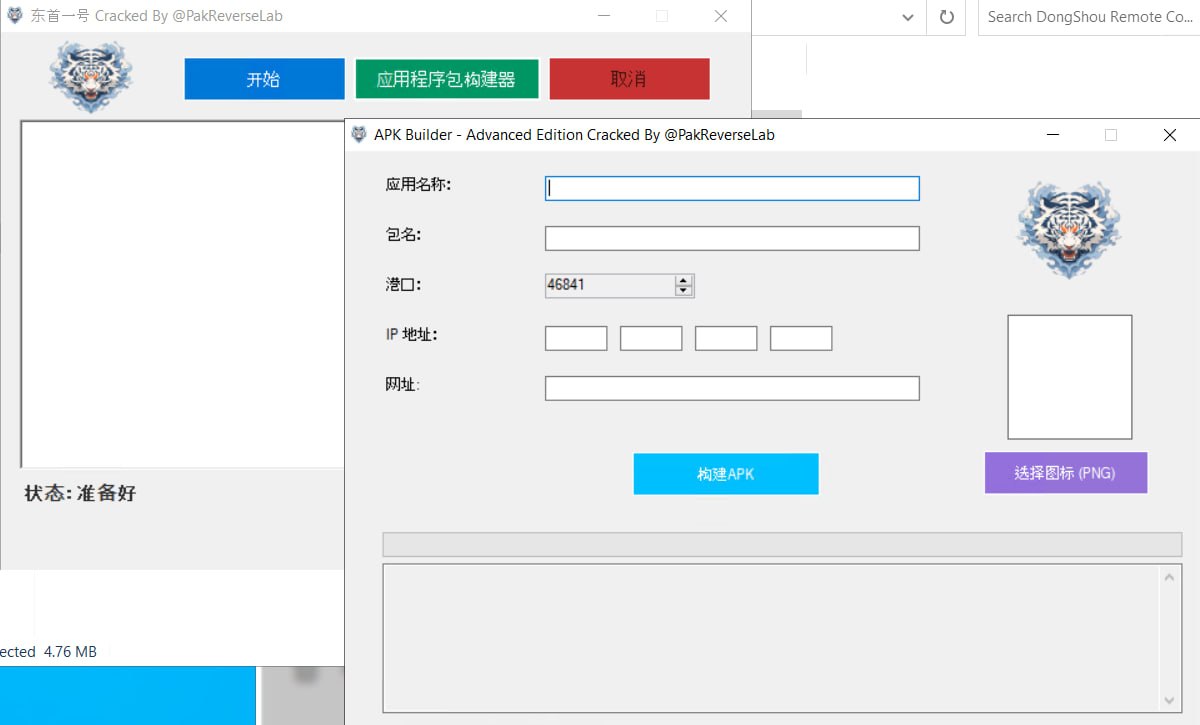Close the APK Builder window

(1170, 135)
